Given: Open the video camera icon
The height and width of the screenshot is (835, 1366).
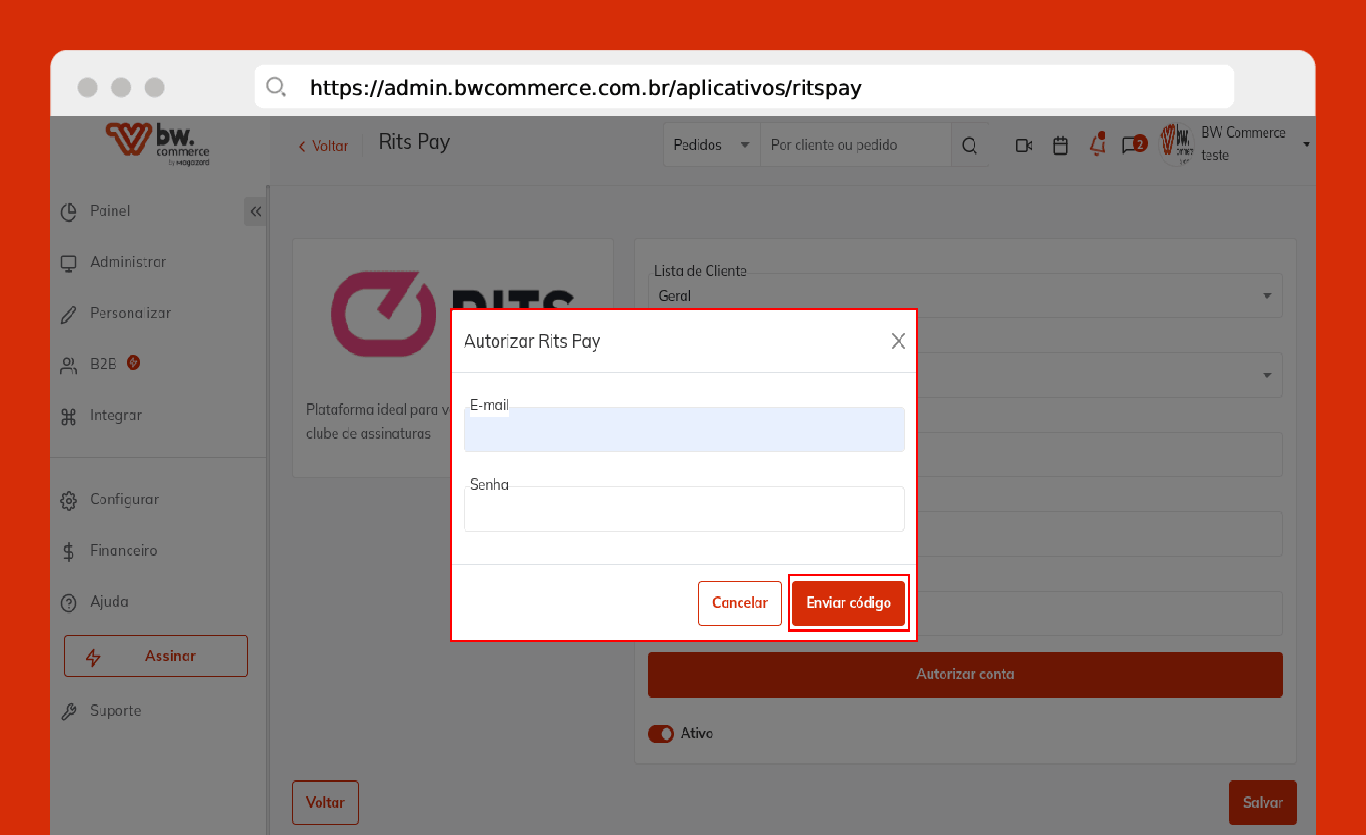Looking at the screenshot, I should [1024, 146].
